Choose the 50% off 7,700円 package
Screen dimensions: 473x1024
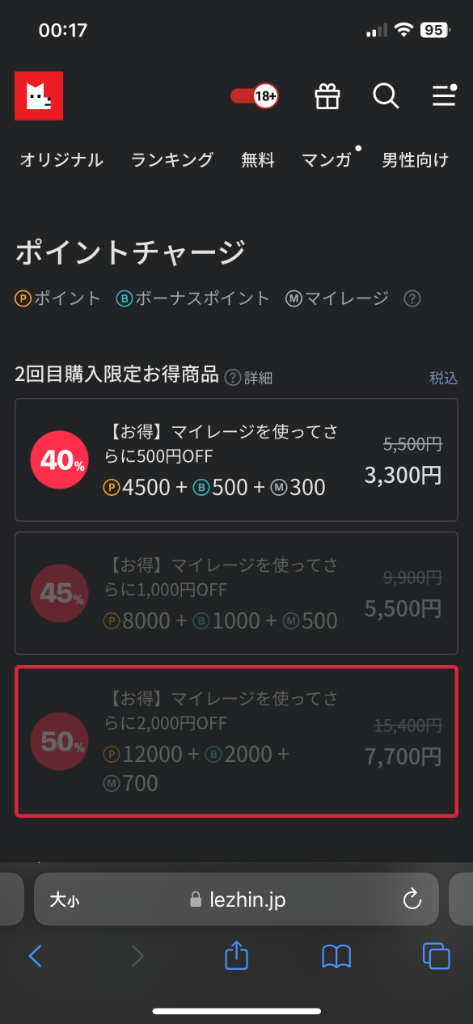[x=236, y=741]
